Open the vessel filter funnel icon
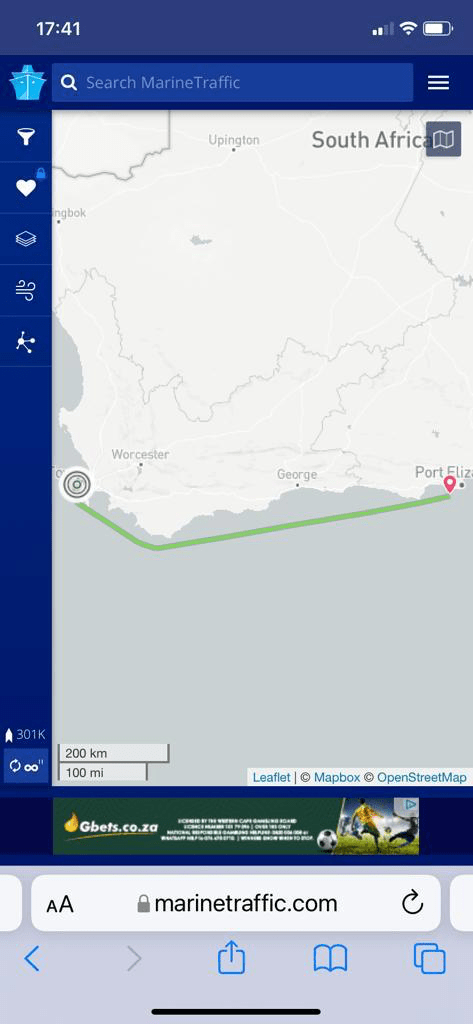This screenshot has width=473, height=1024. (x=25, y=136)
